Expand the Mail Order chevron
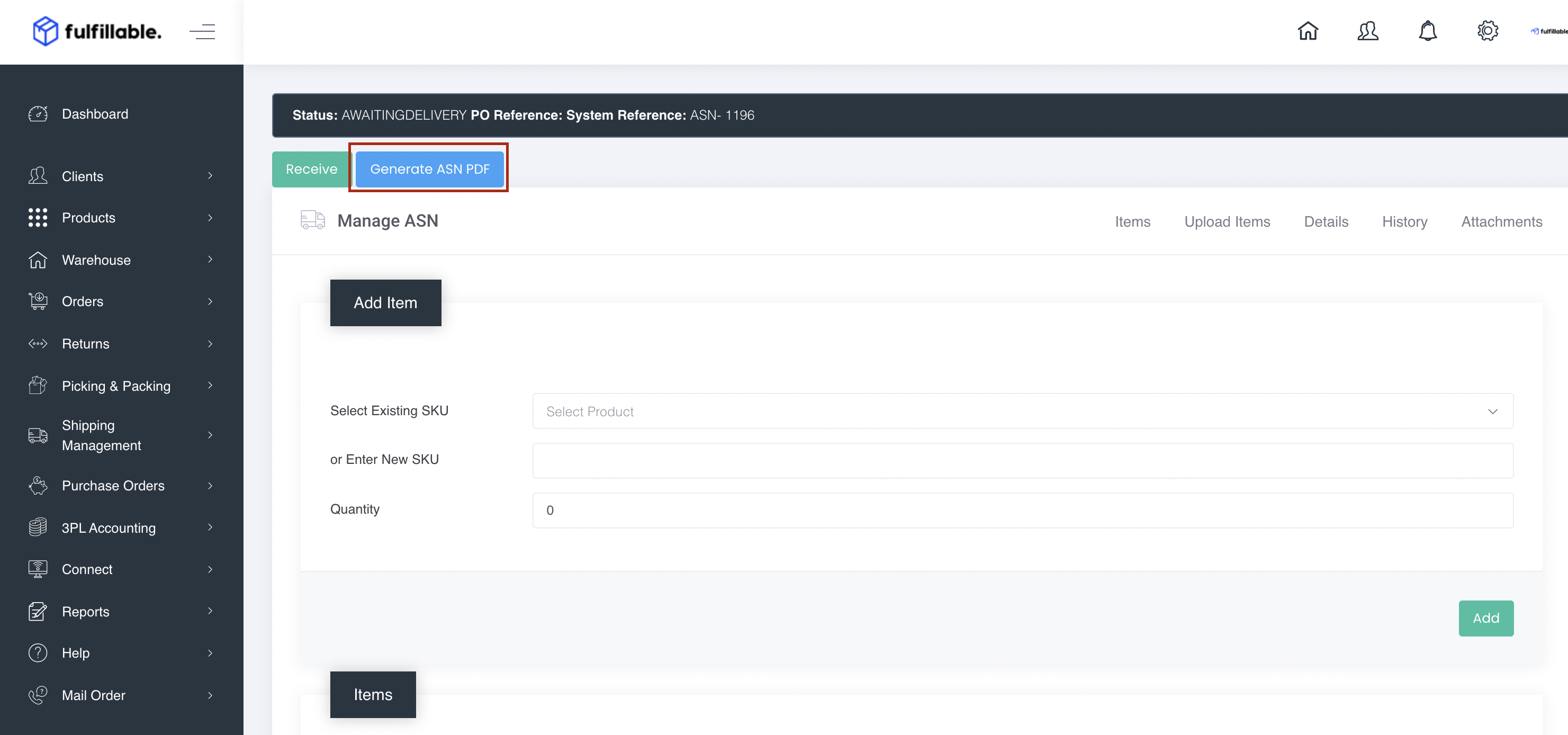The width and height of the screenshot is (1568, 735). 210,695
